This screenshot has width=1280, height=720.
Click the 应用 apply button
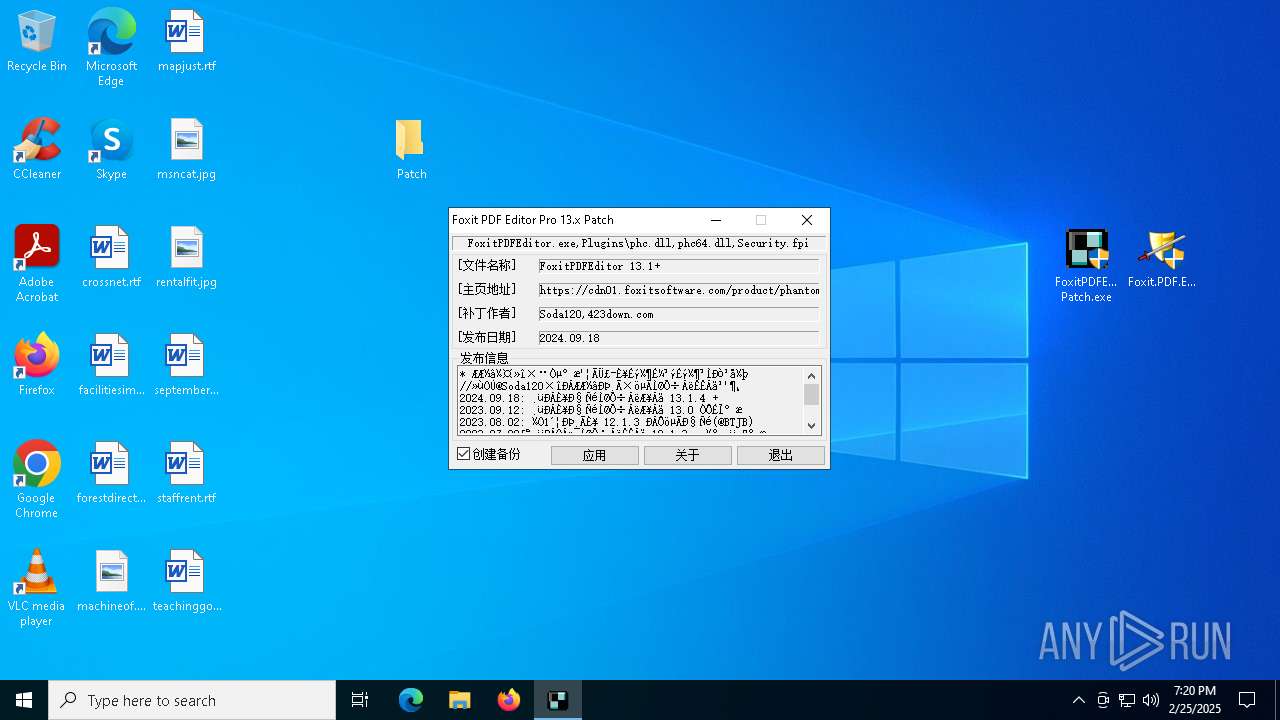pyautogui.click(x=595, y=455)
